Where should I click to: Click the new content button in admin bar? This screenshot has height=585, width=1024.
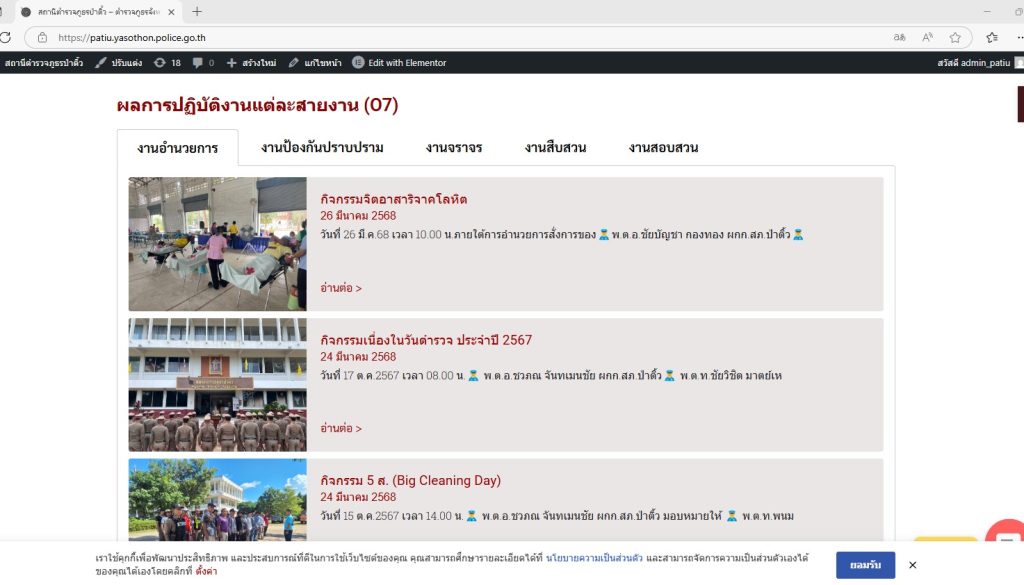pyautogui.click(x=251, y=63)
